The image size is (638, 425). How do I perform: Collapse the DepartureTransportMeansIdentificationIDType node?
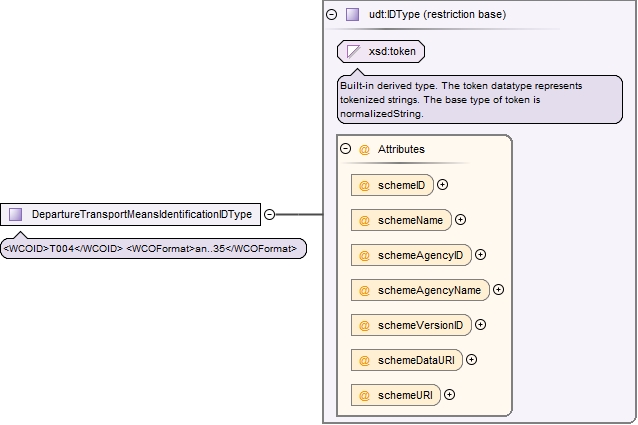tap(269, 214)
